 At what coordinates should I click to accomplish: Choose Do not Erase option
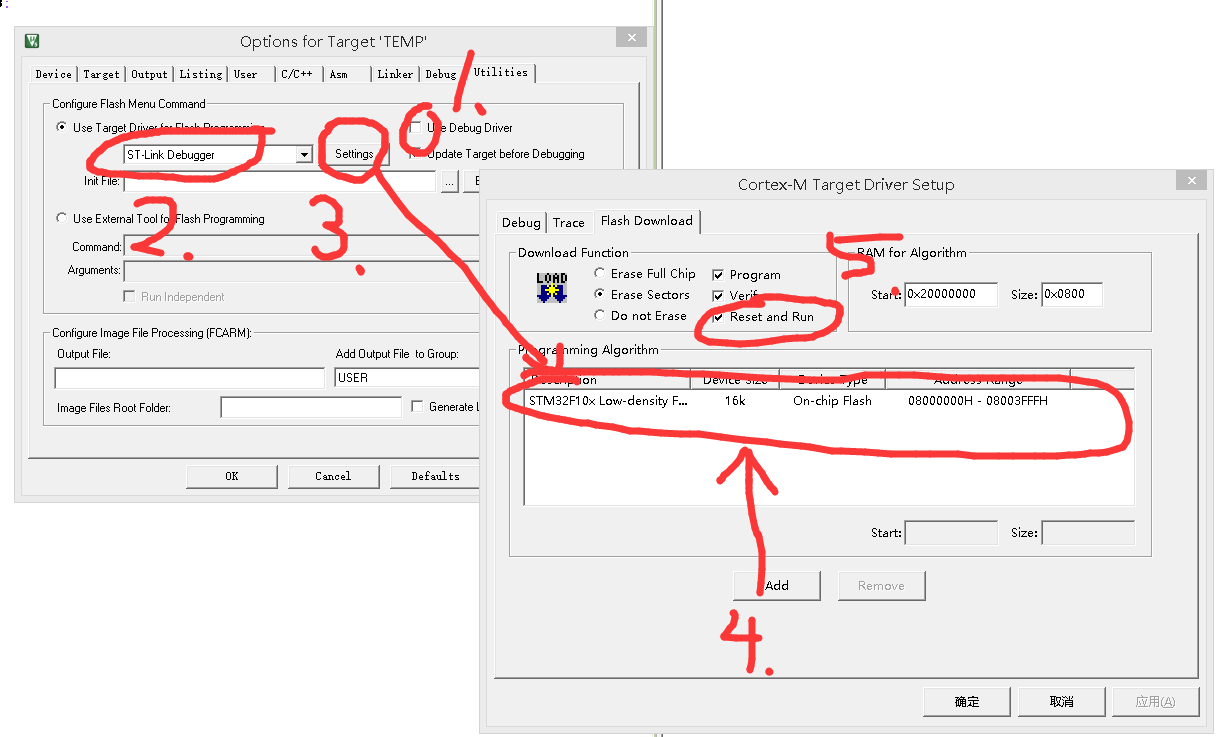coord(600,315)
